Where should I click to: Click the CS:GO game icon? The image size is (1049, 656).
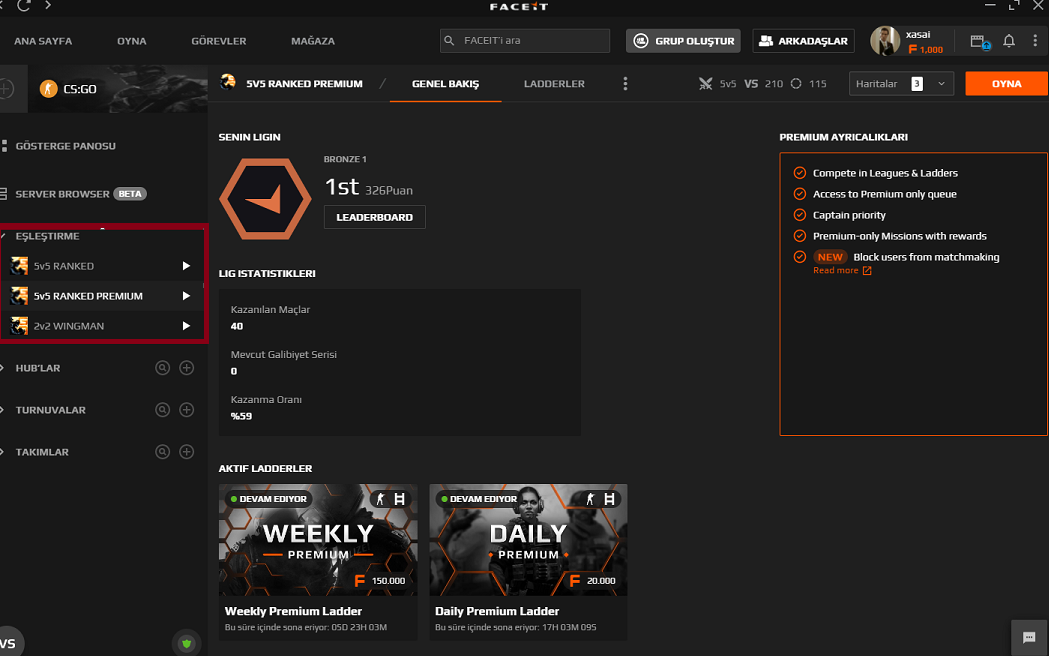click(48, 88)
